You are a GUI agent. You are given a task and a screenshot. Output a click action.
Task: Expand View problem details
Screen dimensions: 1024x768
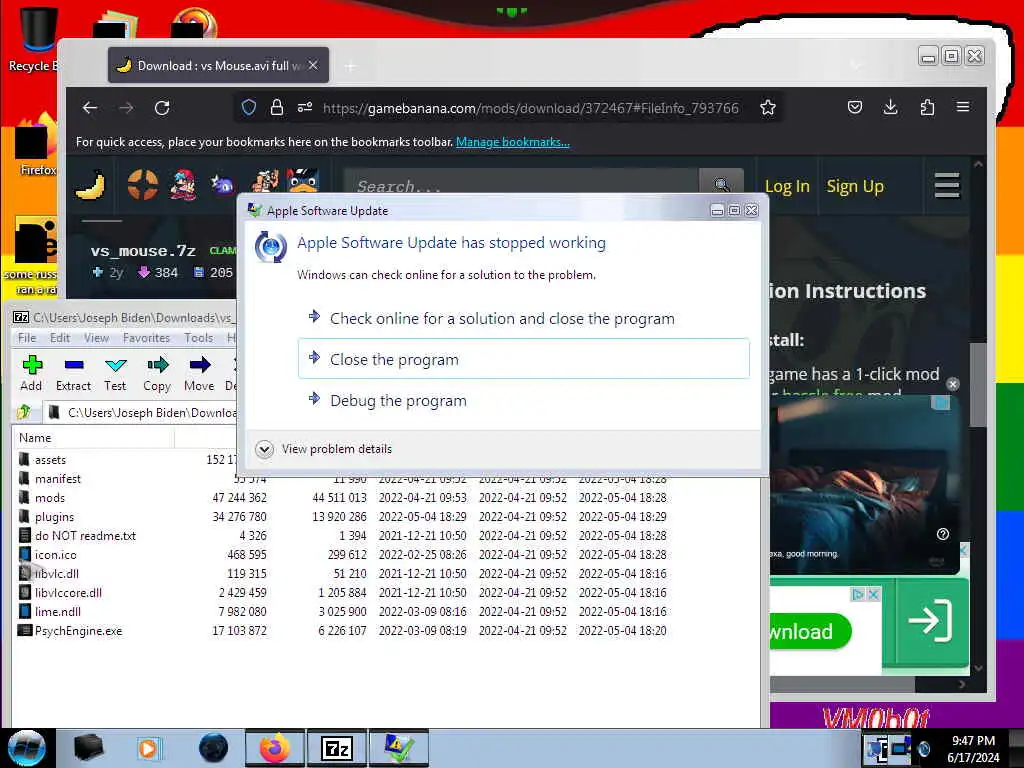click(x=324, y=449)
